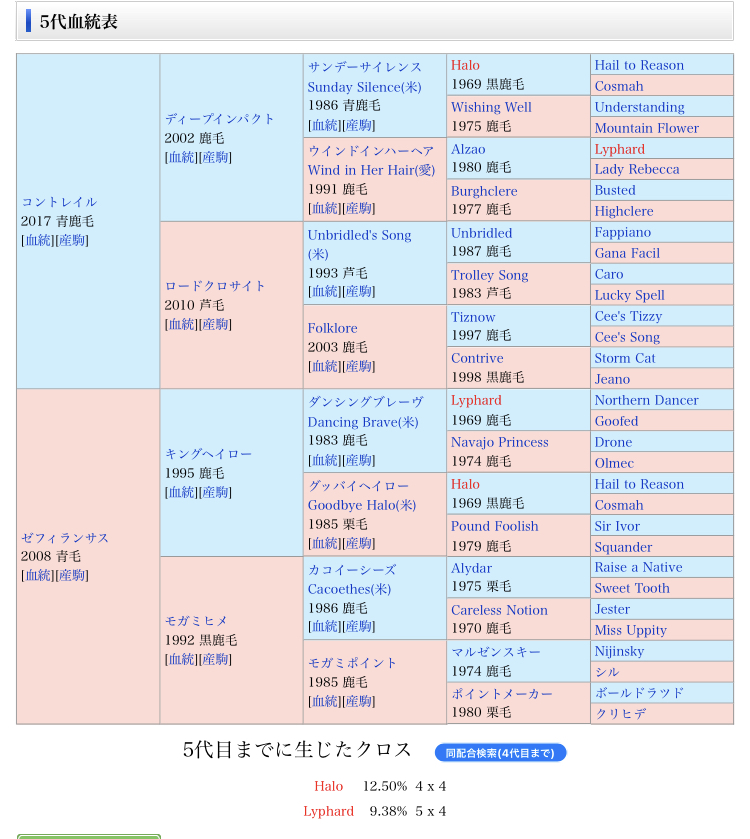
Task: Open 産駒 link under ロードクロサイト
Action: (x=216, y=324)
